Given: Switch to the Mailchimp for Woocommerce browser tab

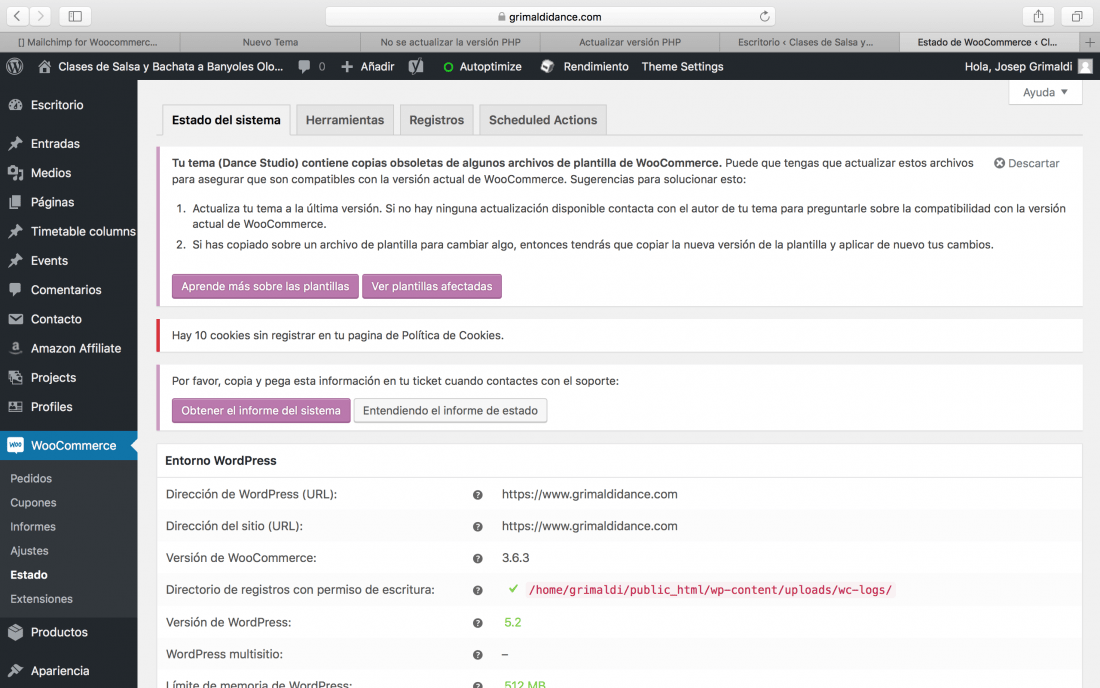Looking at the screenshot, I should pos(90,42).
